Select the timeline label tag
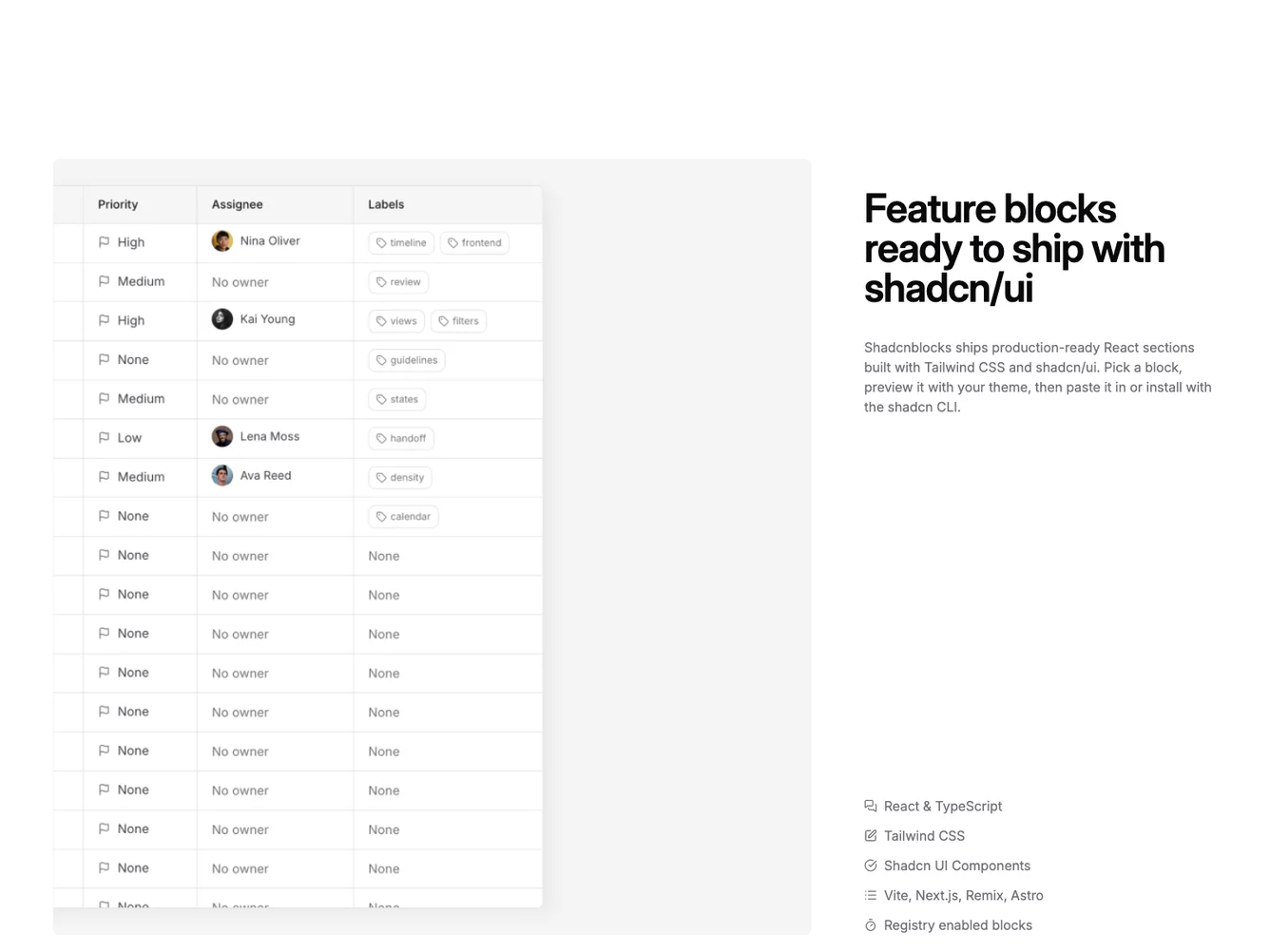Image resolution: width=1270 pixels, height=952 pixels. click(x=401, y=243)
